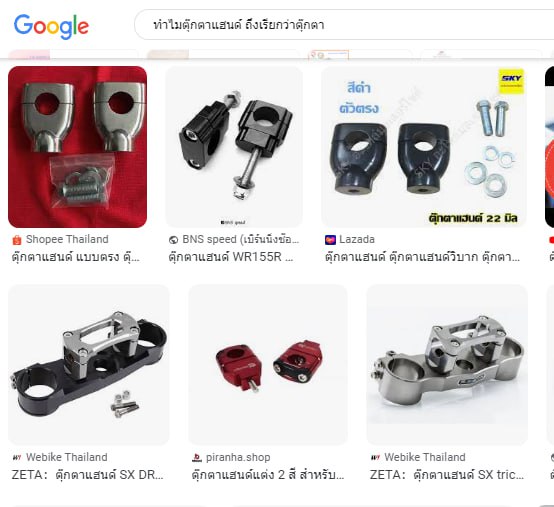This screenshot has width=554, height=507.
Task: Open the black WR155R riser clamp image
Action: click(234, 147)
